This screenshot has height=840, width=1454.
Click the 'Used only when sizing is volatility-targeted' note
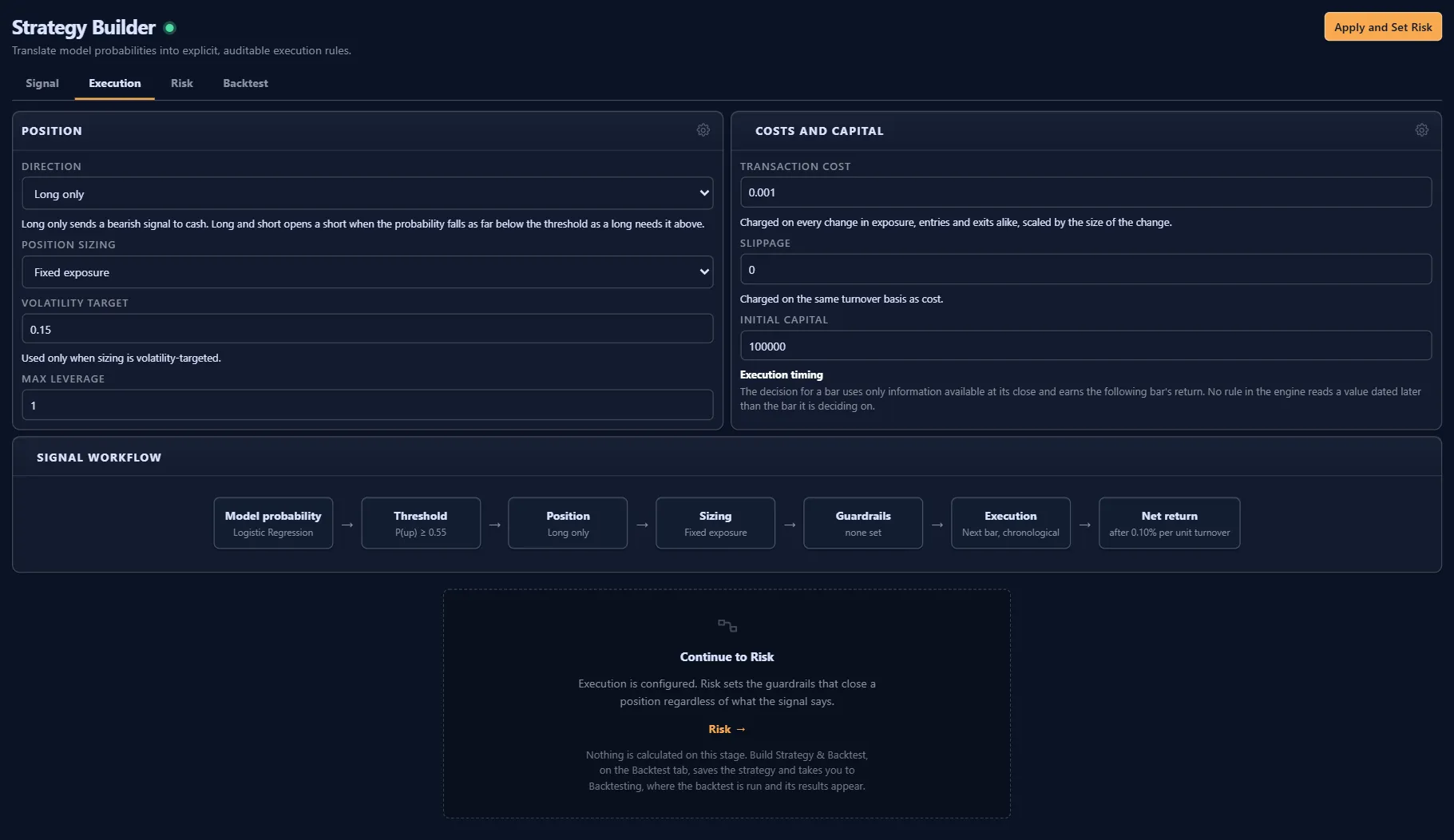tap(121, 358)
